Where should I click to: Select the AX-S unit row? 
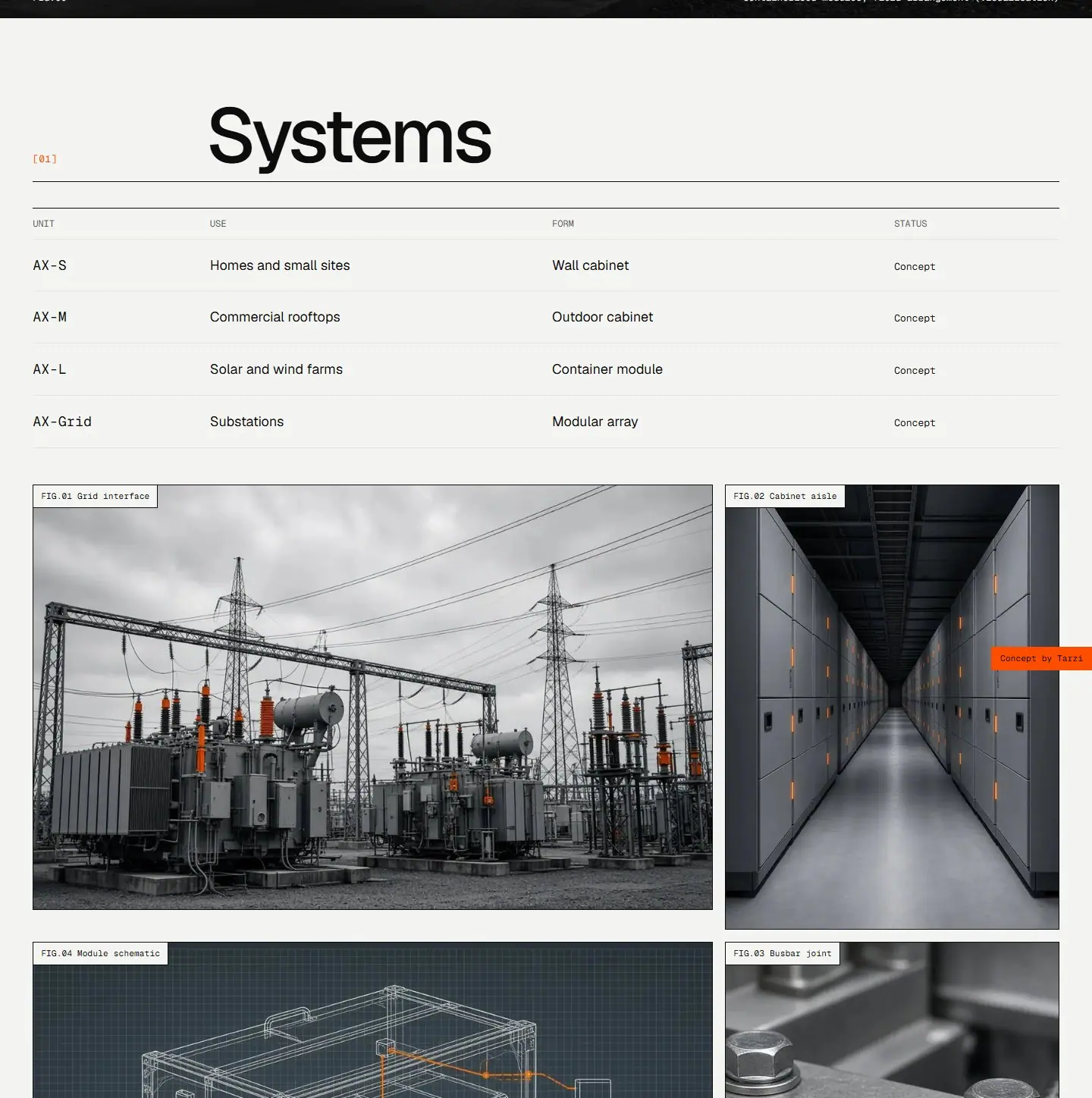(546, 265)
